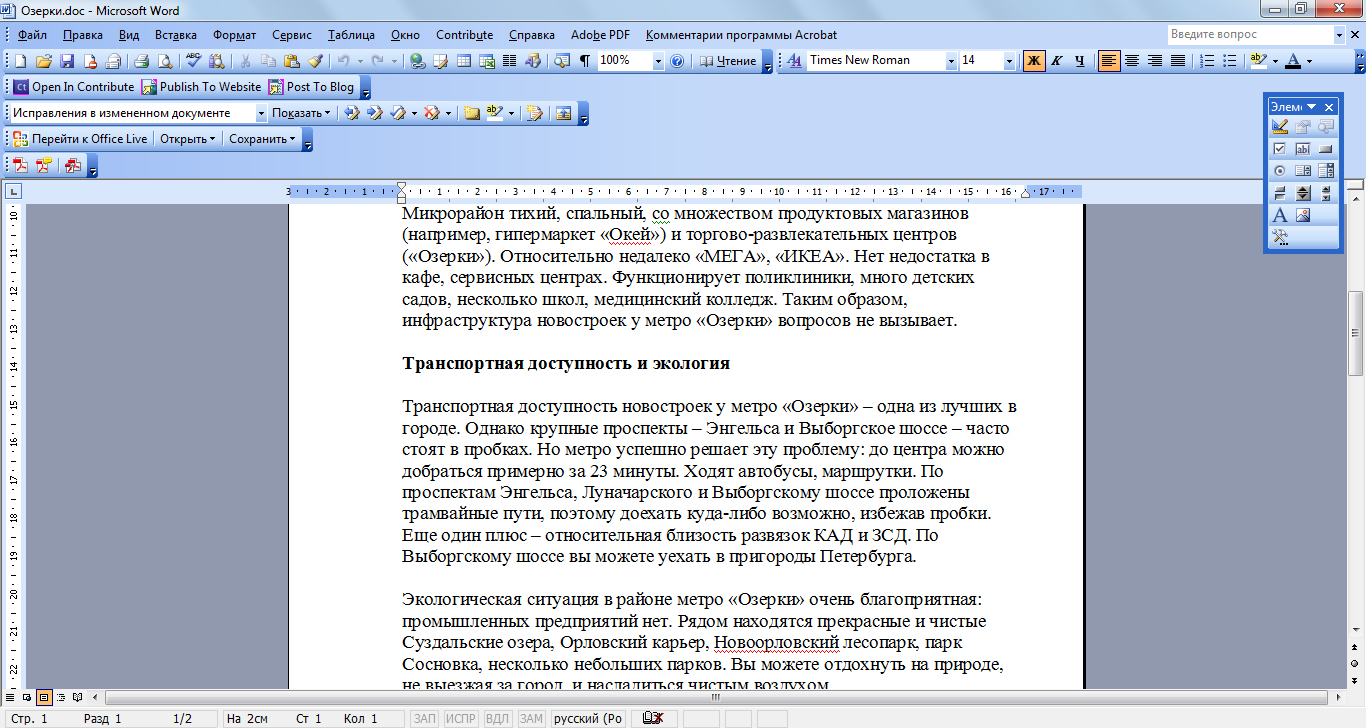
Task: Save the document with floppy icon
Action: pos(68,61)
